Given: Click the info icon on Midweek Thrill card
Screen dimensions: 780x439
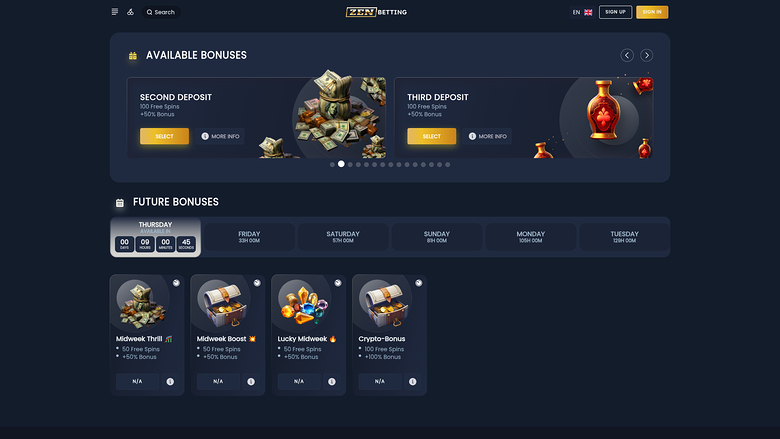Looking at the screenshot, I should click(x=170, y=382).
